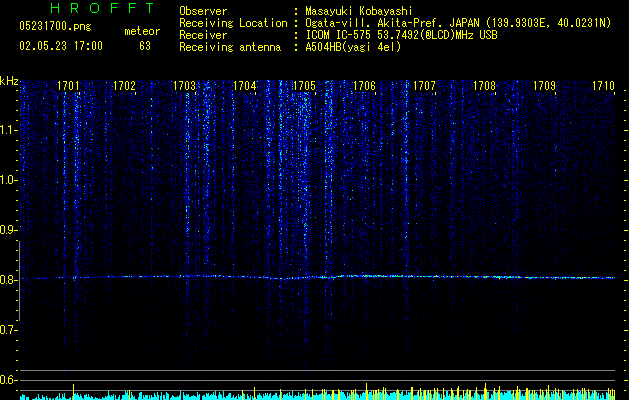Click the 0.7 frequency axis label

coord(8,330)
